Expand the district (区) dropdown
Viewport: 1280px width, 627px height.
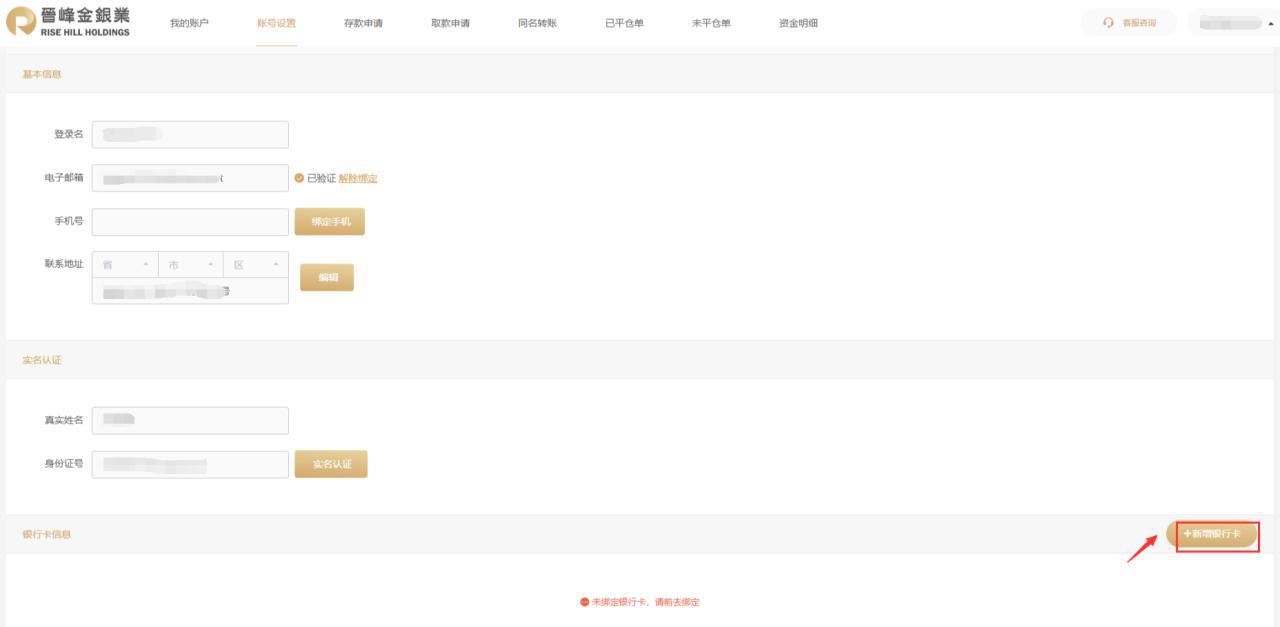pyautogui.click(x=255, y=265)
